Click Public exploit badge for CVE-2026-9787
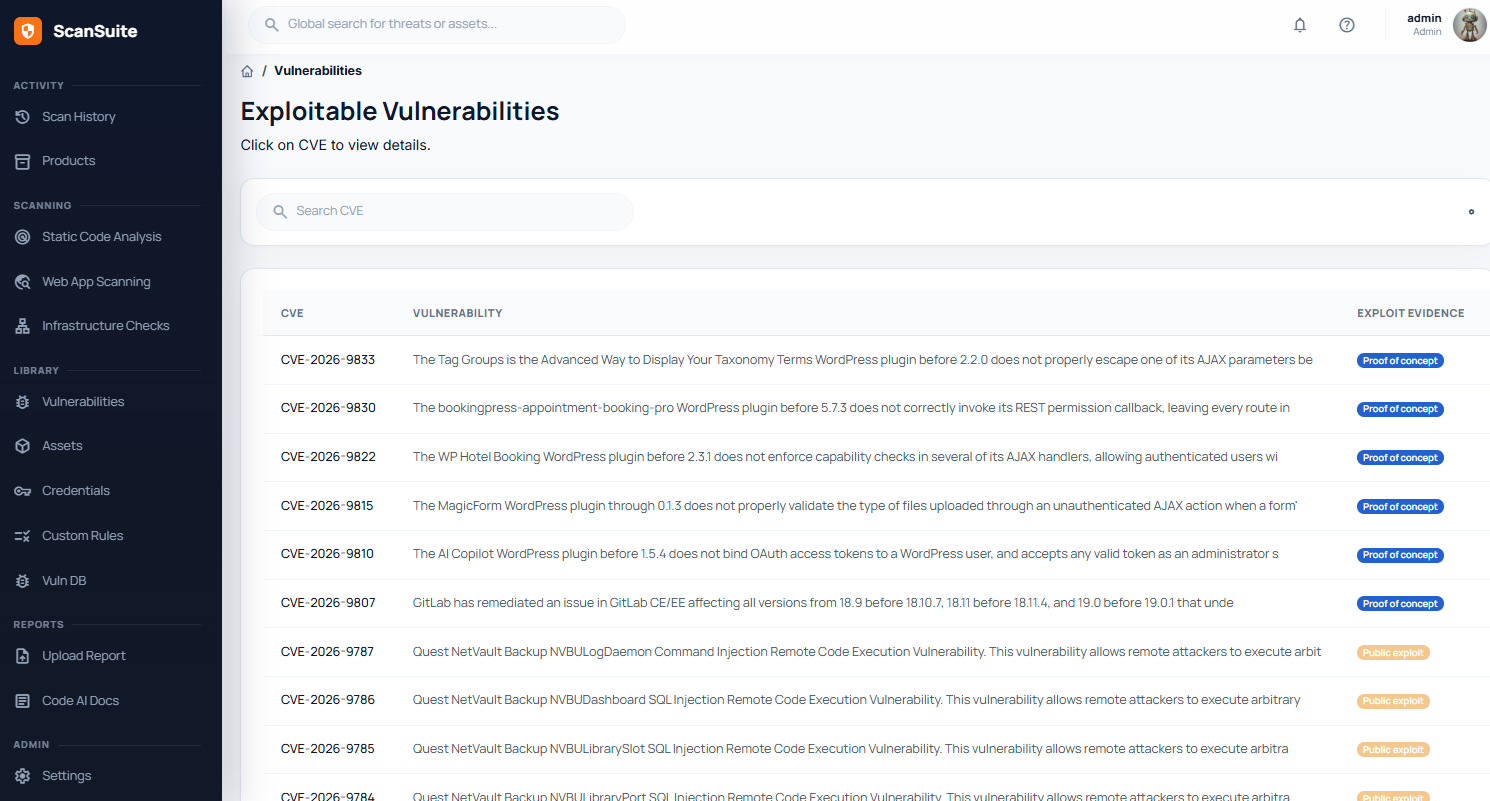This screenshot has width=1490, height=801. [1393, 653]
